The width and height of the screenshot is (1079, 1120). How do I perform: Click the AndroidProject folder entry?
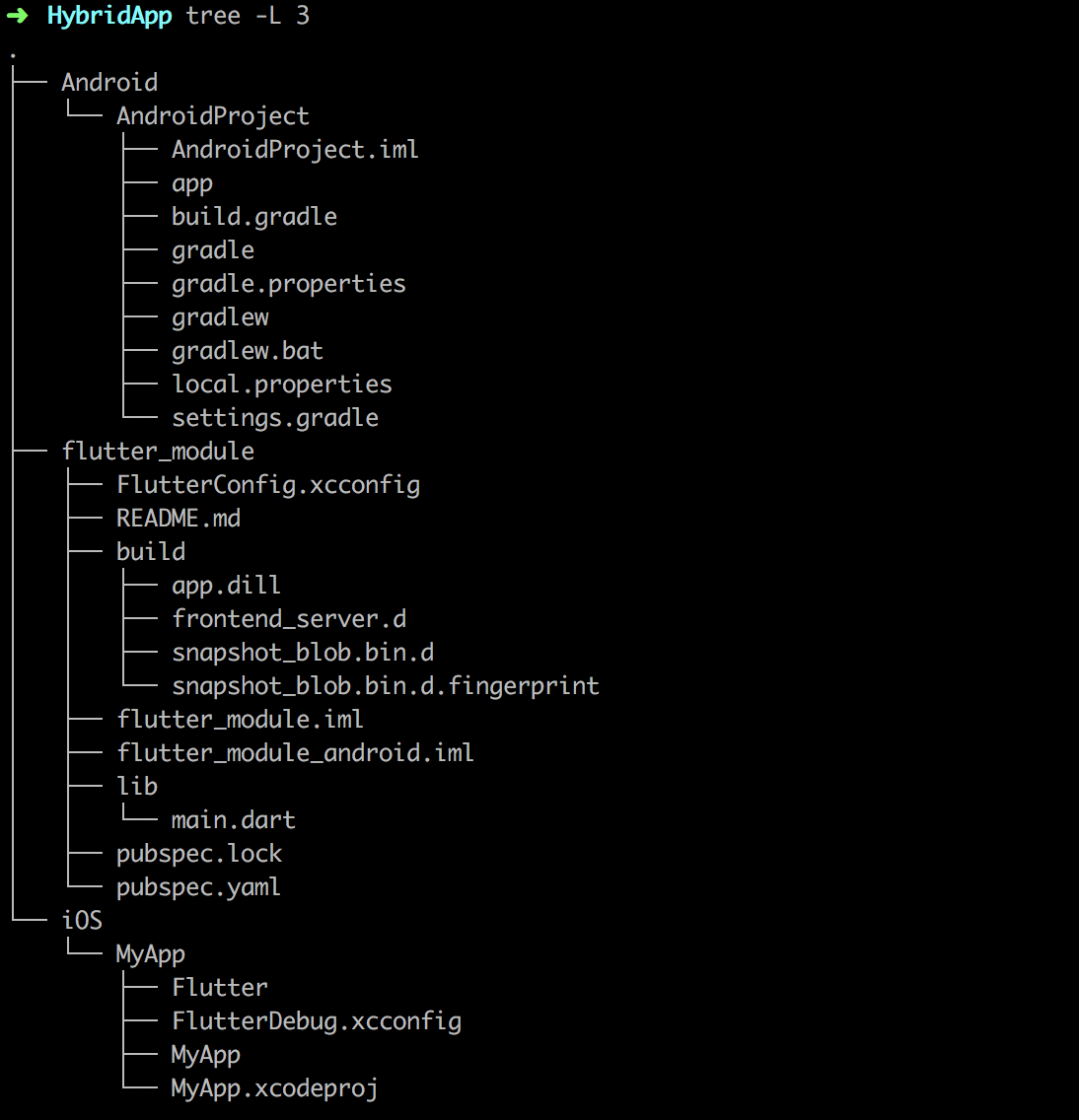[213, 115]
